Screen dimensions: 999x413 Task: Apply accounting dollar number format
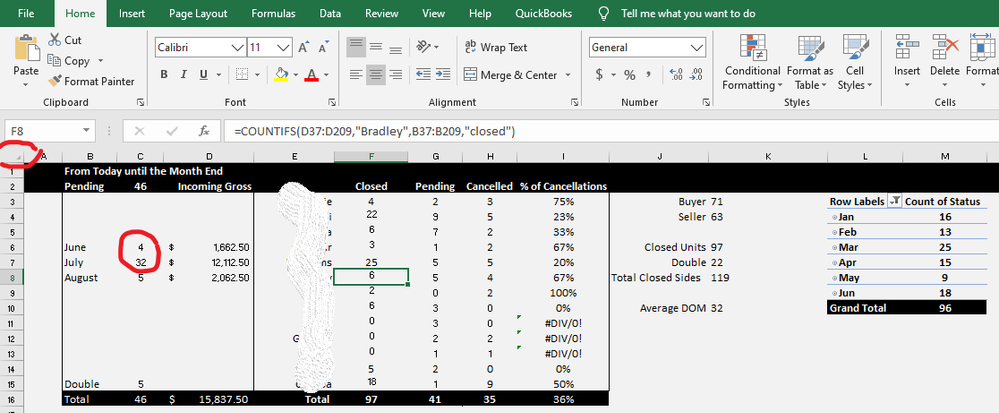pos(599,75)
